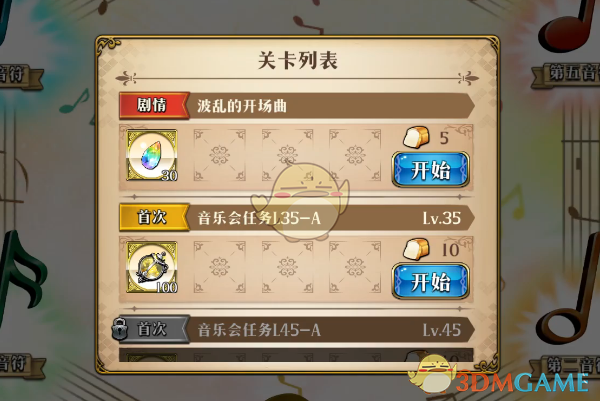600x401 pixels.
Task: Tap the middle empty slot in story row
Action: 287,155
